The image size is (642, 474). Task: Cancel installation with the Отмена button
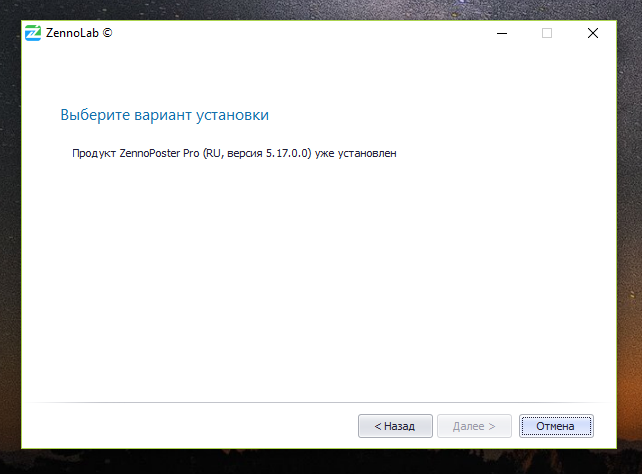pos(556,426)
